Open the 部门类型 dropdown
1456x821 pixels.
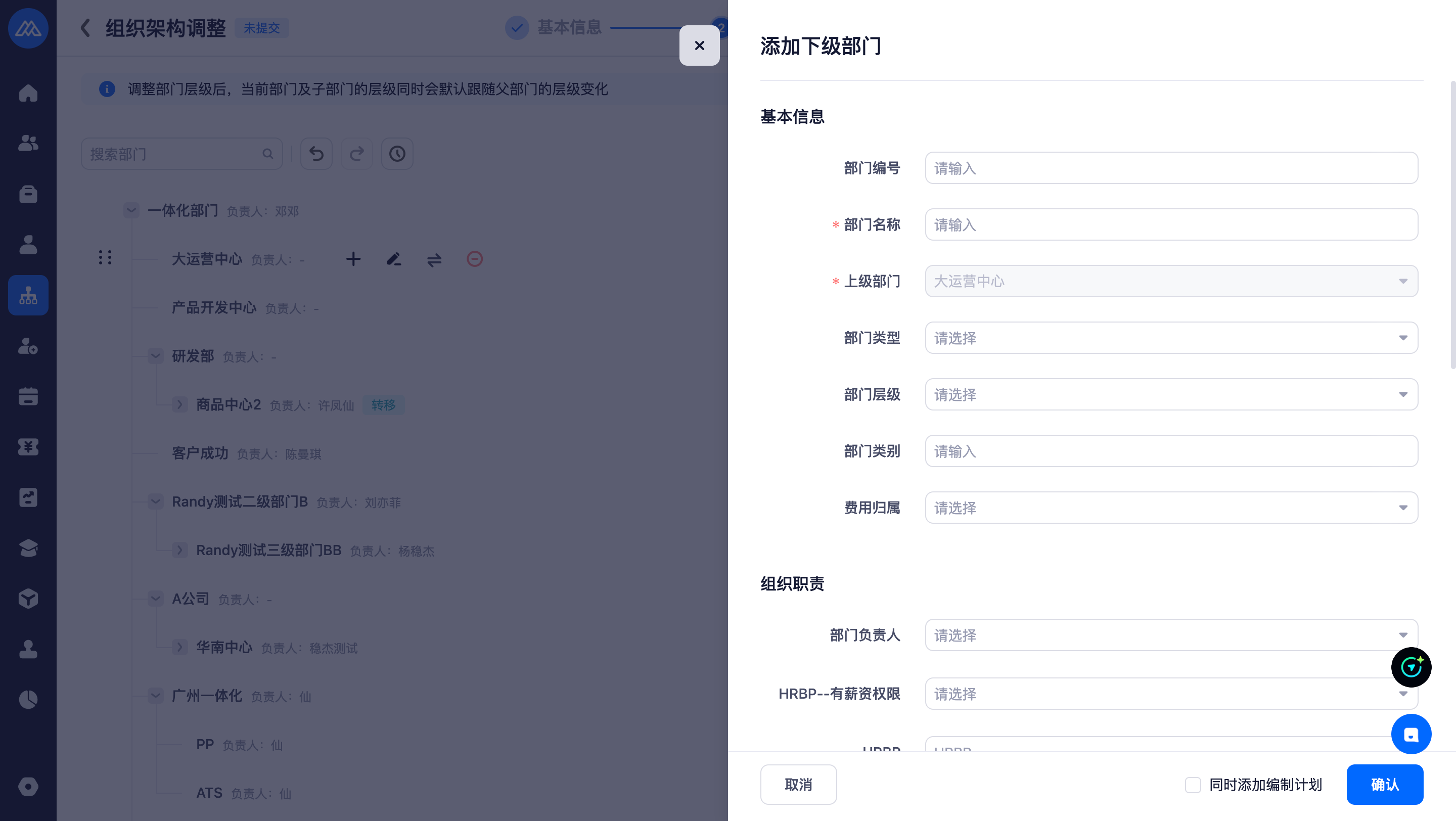pyautogui.click(x=1170, y=338)
